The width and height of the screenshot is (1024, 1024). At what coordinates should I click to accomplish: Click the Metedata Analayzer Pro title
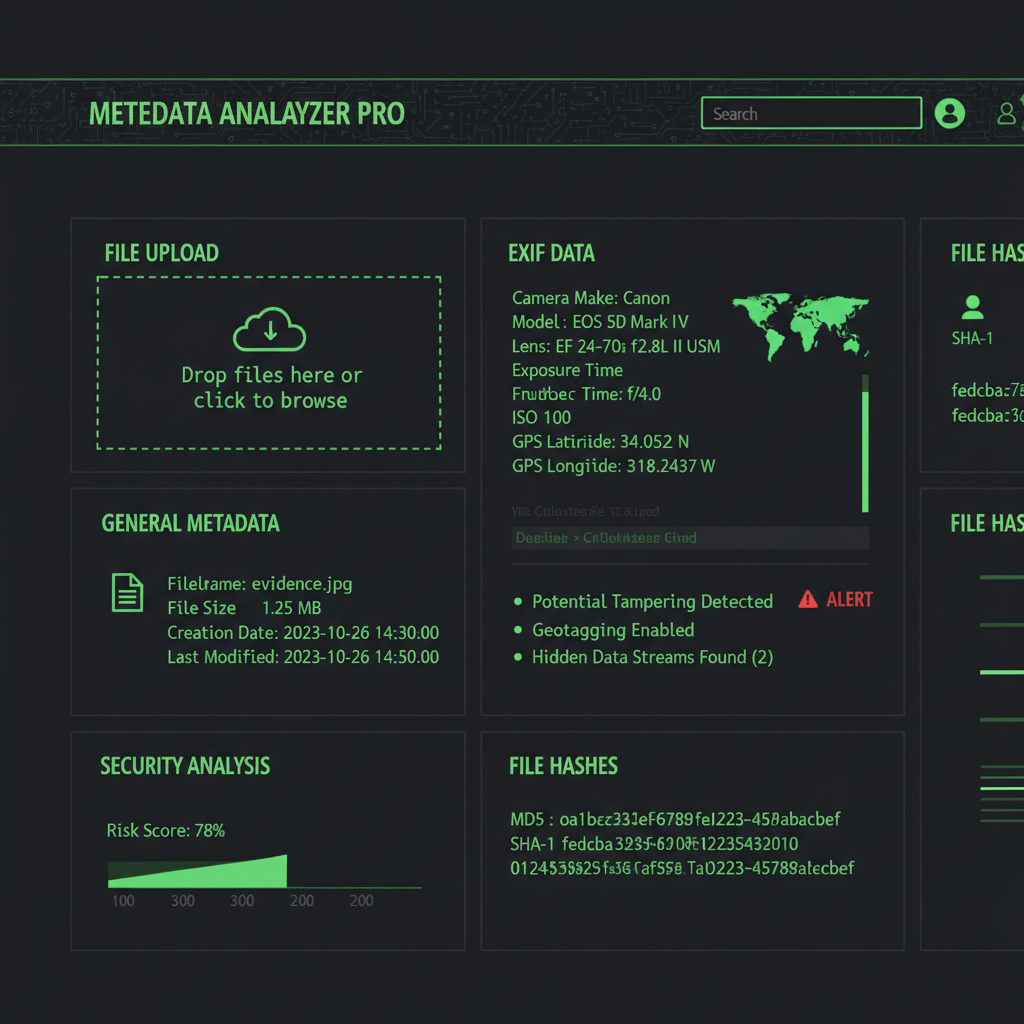click(246, 114)
